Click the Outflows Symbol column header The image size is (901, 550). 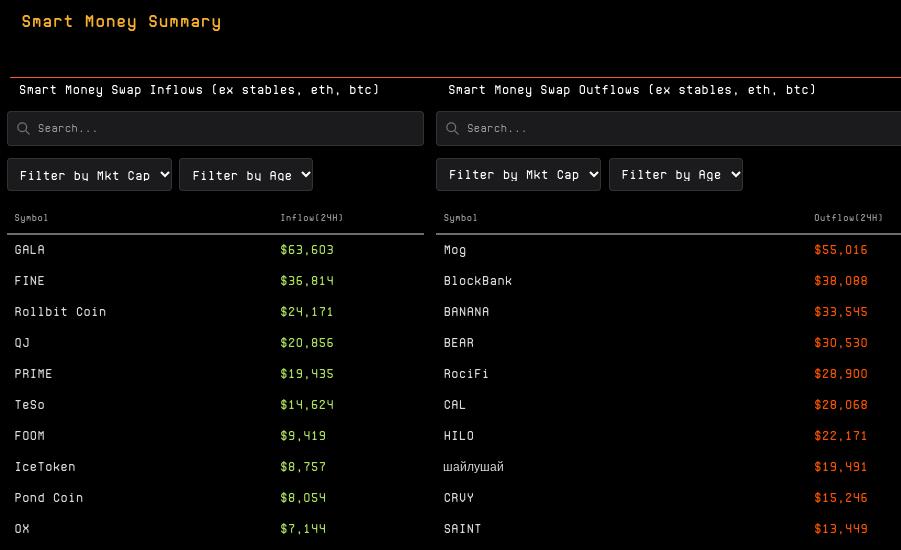[460, 218]
